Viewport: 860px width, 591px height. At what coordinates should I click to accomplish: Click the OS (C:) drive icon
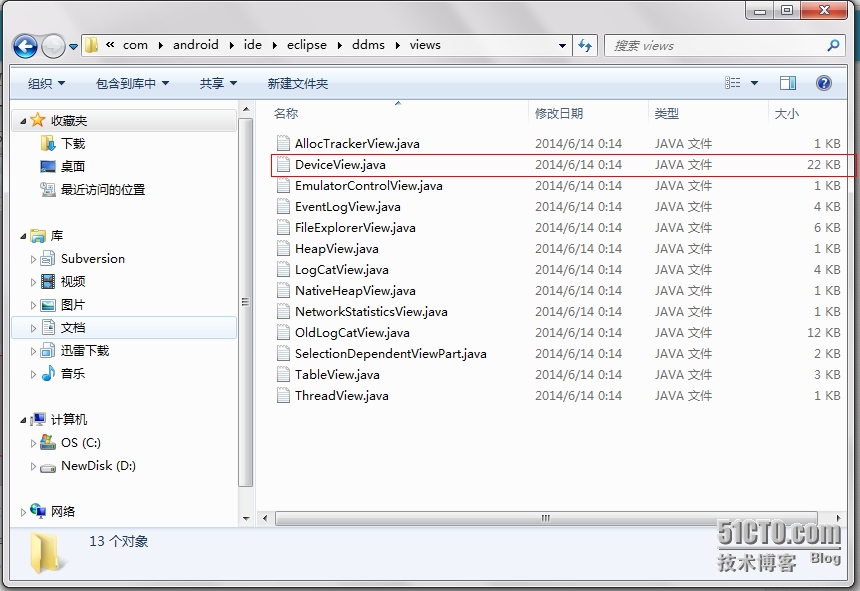[x=48, y=442]
